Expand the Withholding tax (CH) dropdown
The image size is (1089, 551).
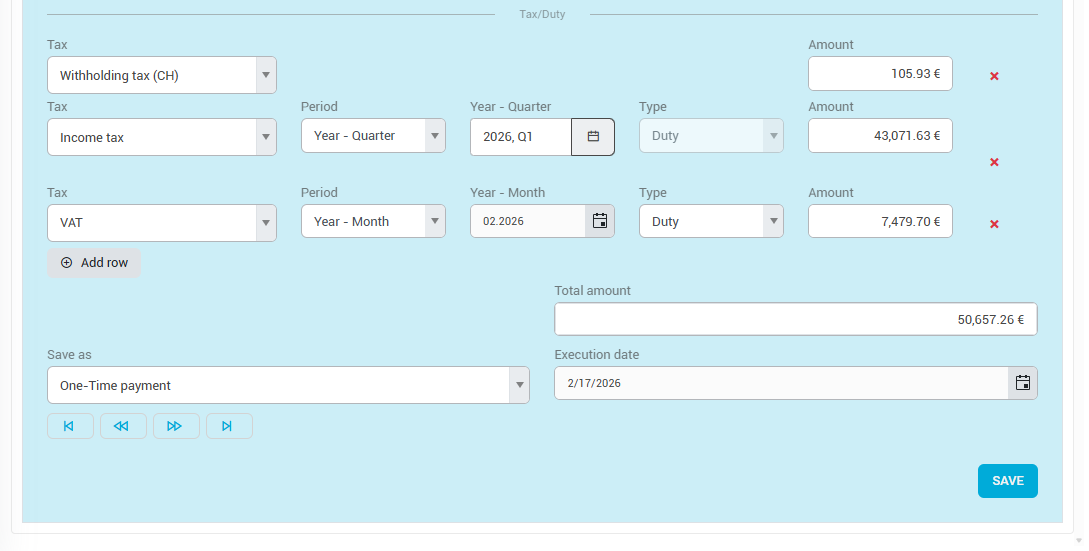265,75
